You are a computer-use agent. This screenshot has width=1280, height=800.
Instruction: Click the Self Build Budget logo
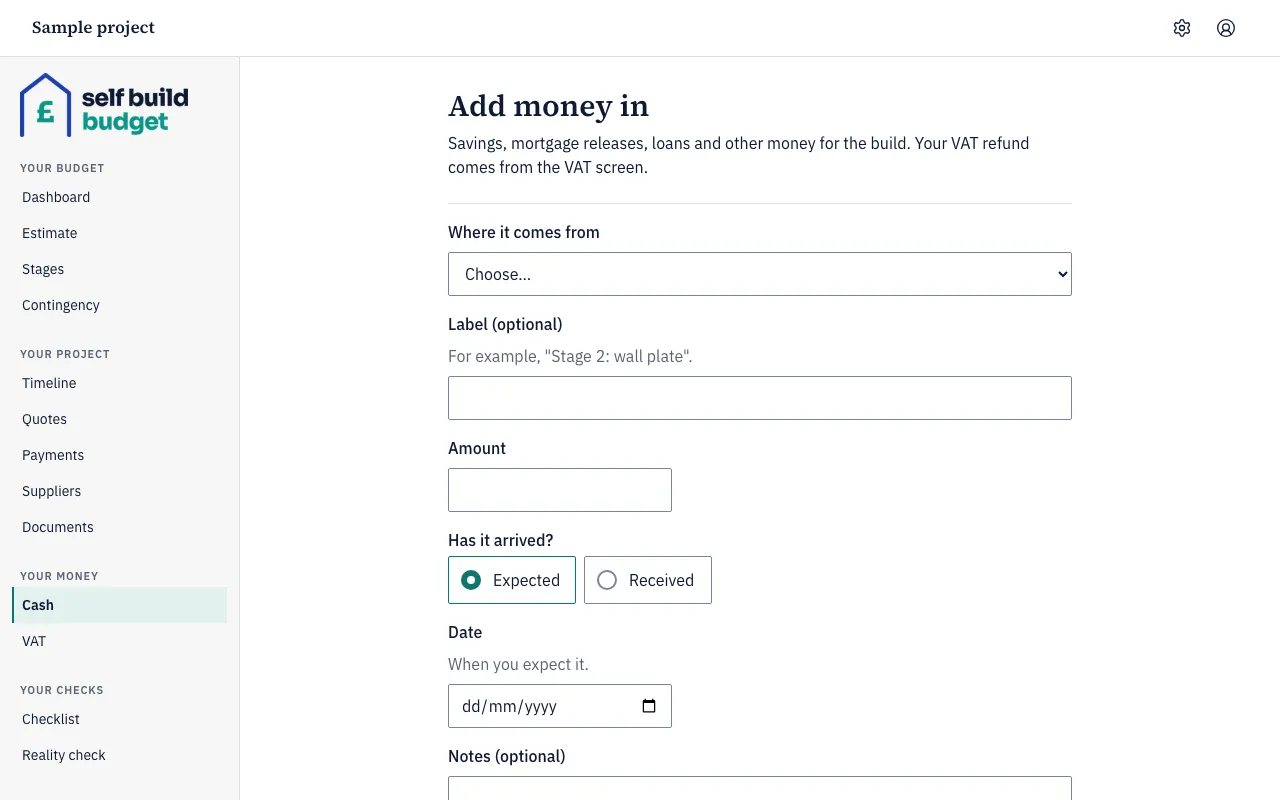[104, 105]
